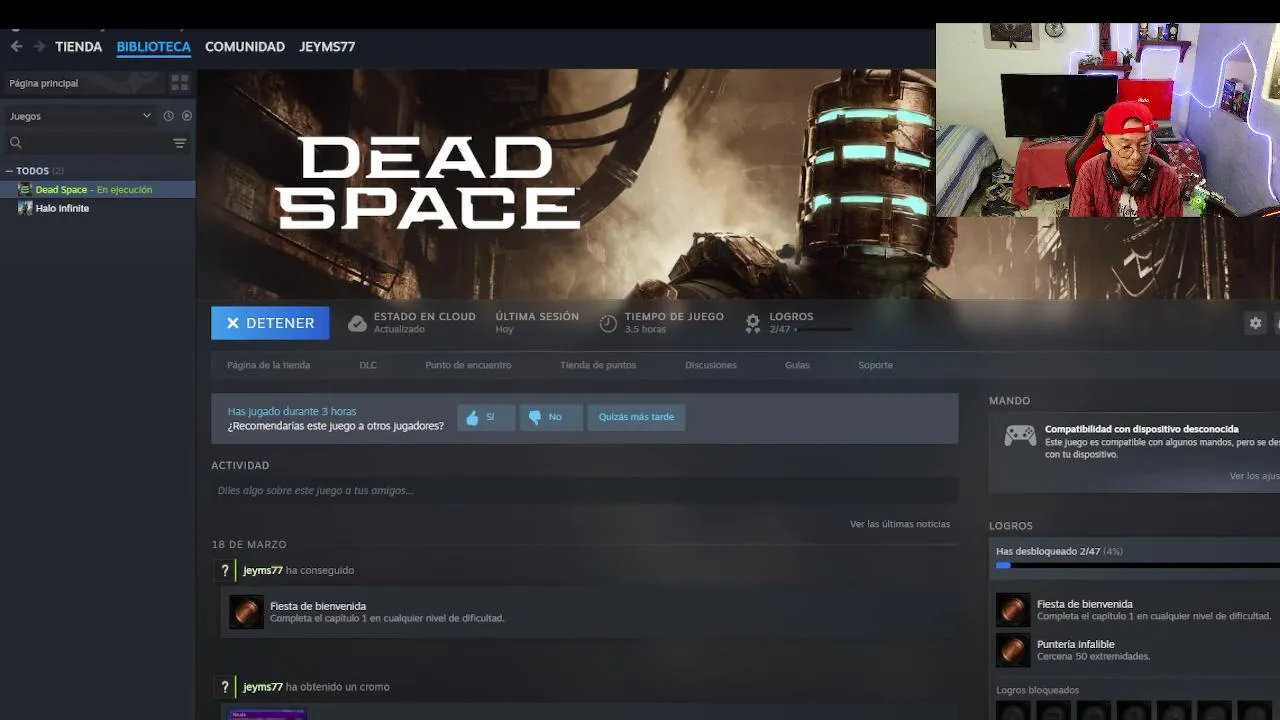Open Fiesta de bienvenida activity title
Screen dimensions: 1280x720
[x=318, y=606]
